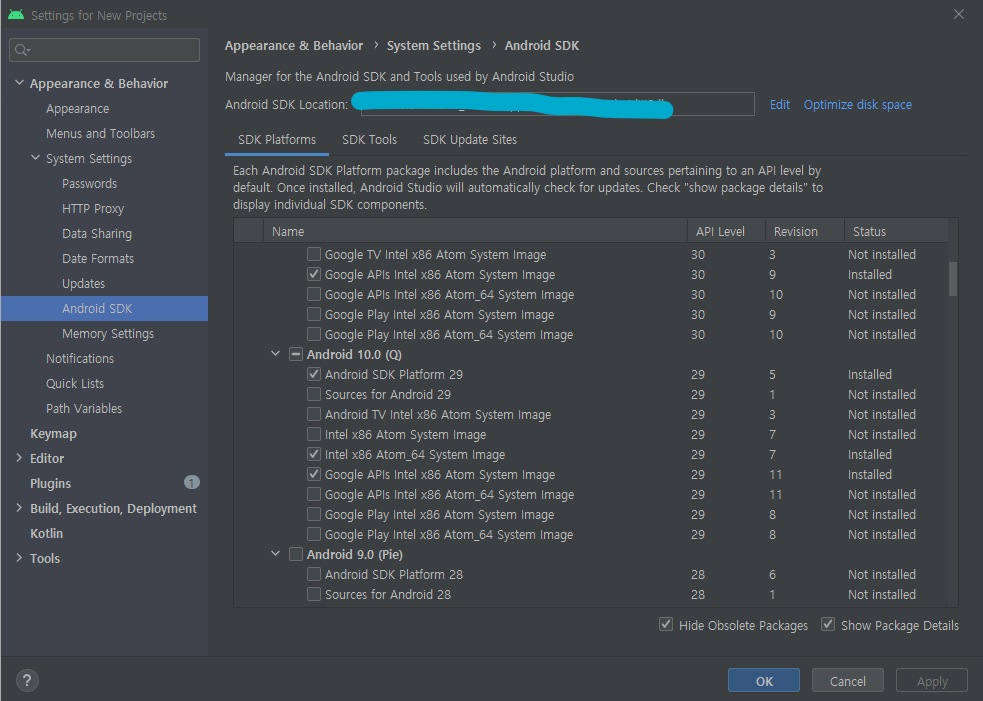Click the SDK table vertical scrollbar
This screenshot has height=701, width=983.
click(x=953, y=278)
